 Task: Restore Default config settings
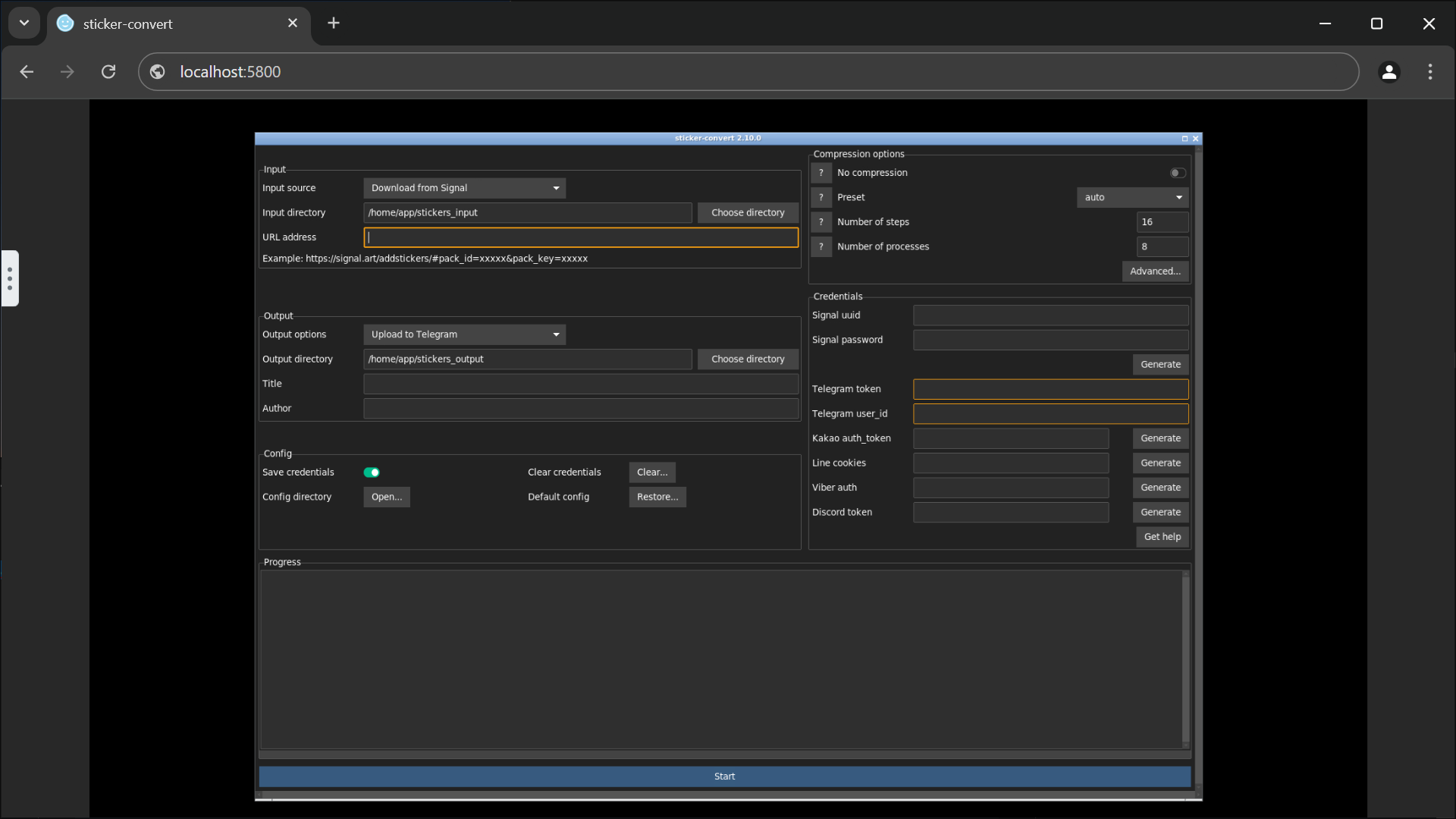point(657,497)
